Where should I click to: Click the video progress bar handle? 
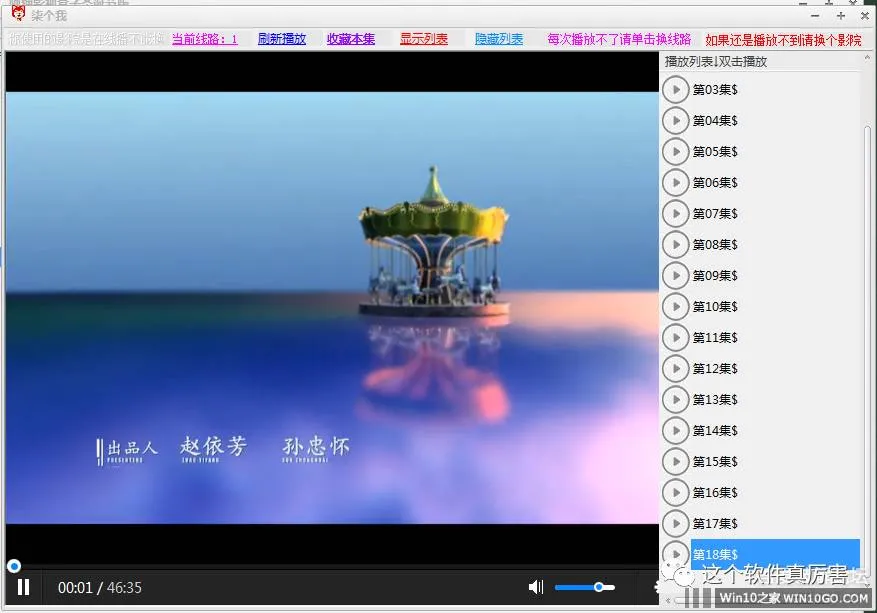[x=14, y=566]
